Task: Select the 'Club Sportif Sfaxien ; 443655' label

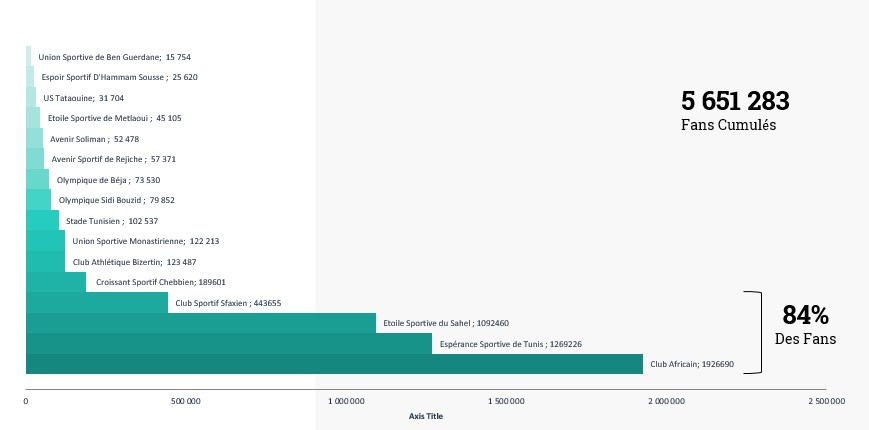Action: pos(229,303)
